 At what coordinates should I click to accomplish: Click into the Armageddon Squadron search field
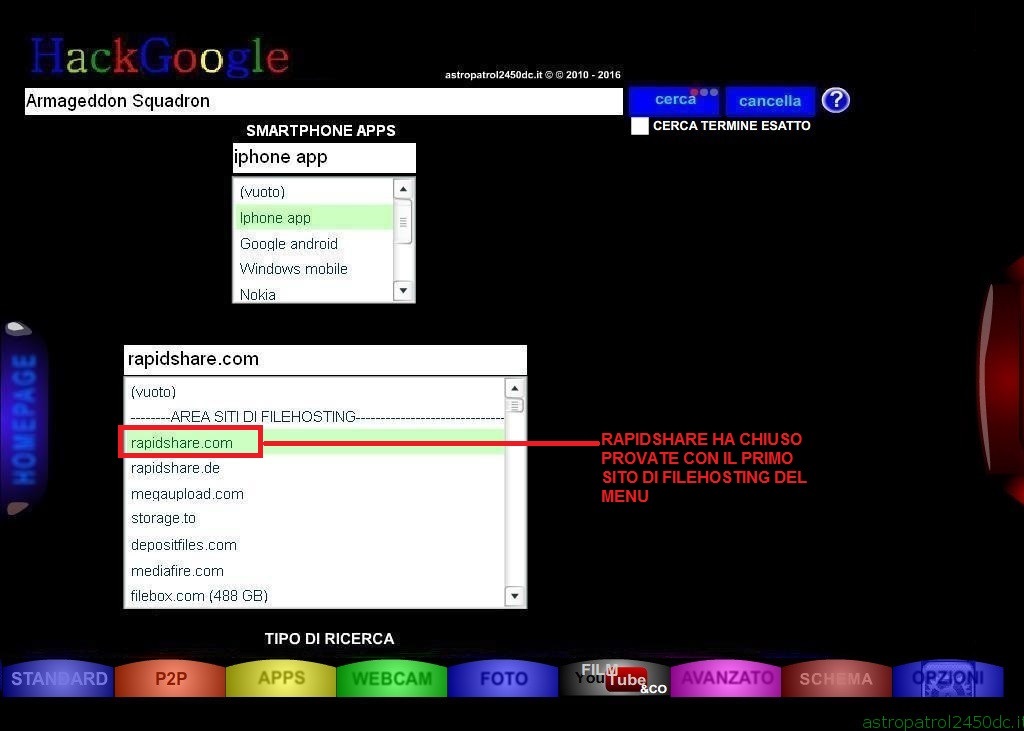point(324,101)
